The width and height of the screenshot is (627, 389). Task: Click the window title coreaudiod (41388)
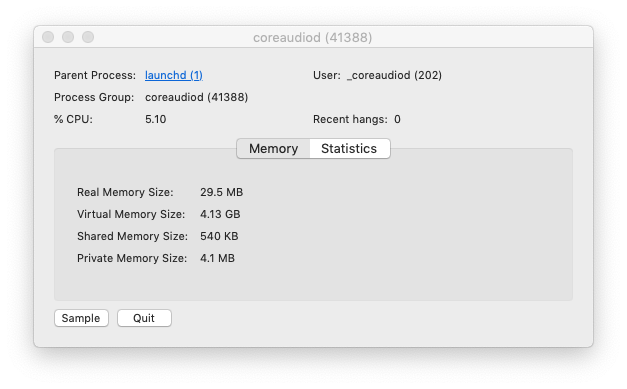click(312, 38)
